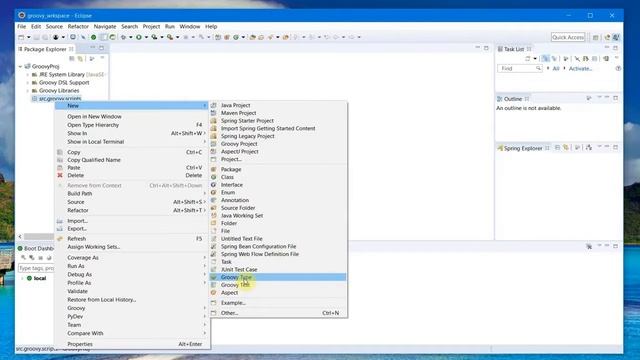Click the Boot Dashboard green icon
Screen dimensions: 640x360
(20, 248)
